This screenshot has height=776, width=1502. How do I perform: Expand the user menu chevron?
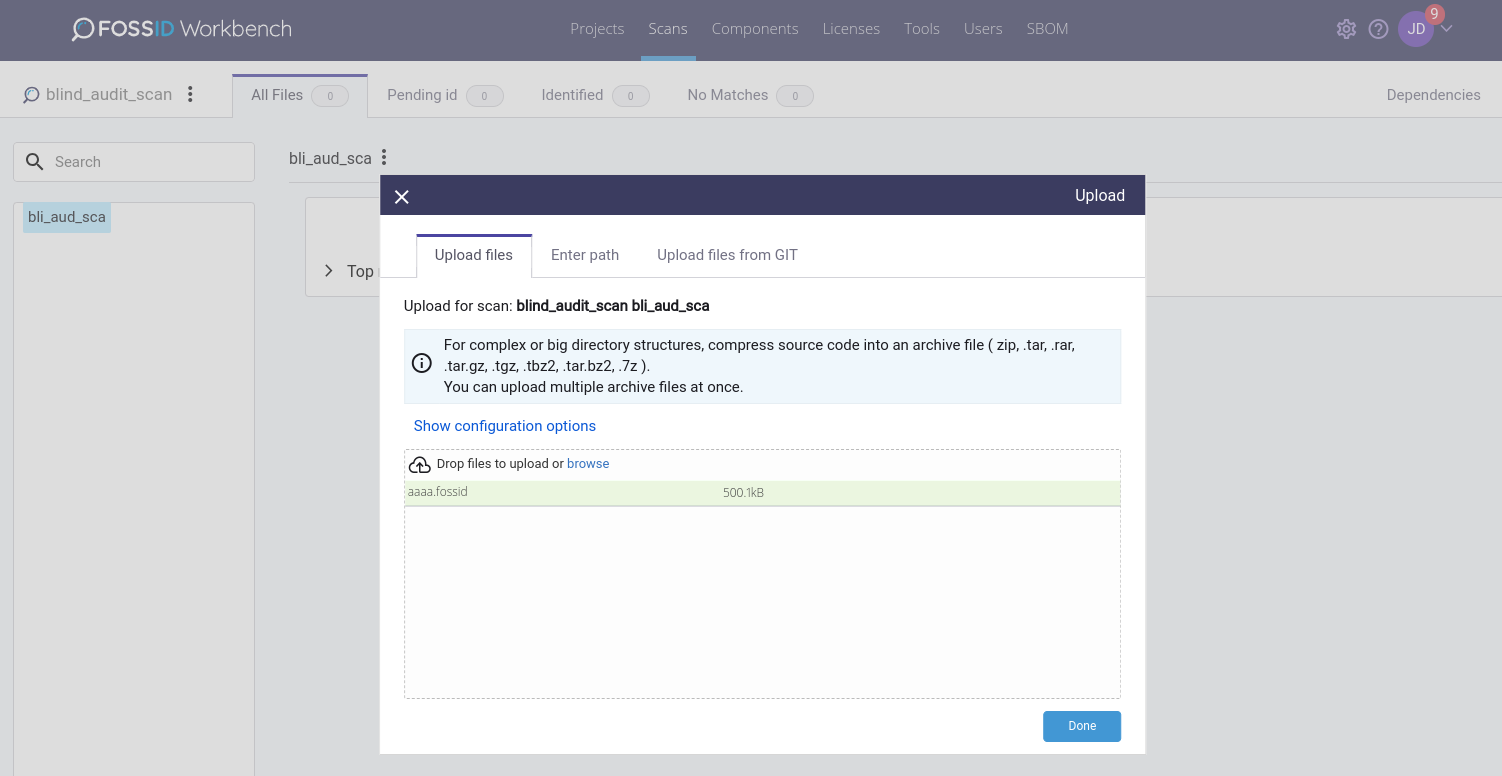pos(1446,28)
